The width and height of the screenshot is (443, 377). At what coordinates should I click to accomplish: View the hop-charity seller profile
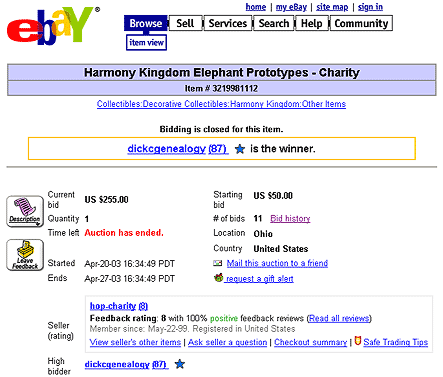point(119,306)
